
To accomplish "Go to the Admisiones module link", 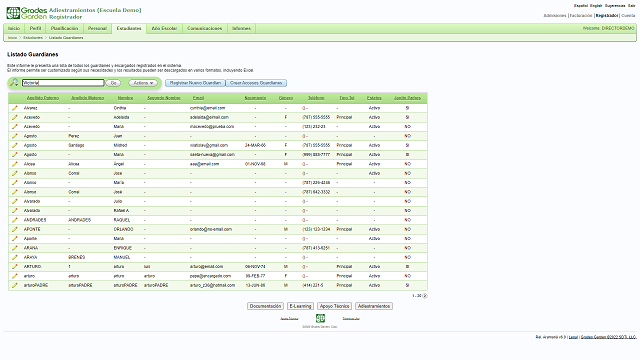I will pos(555,16).
